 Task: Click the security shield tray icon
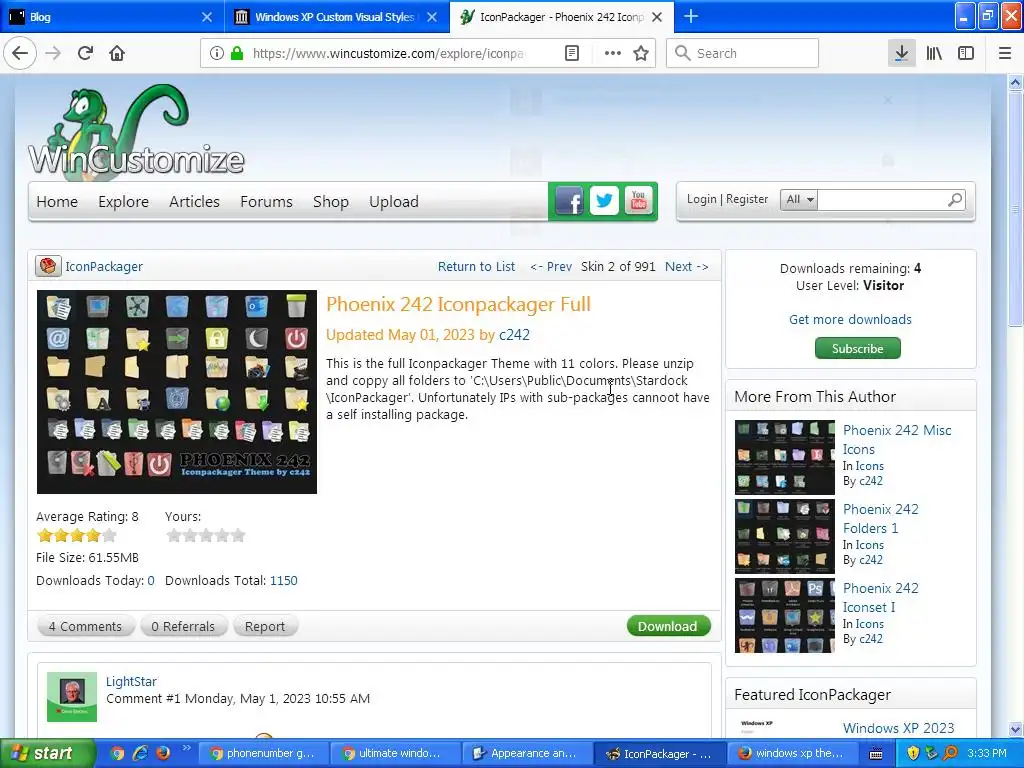[x=913, y=753]
